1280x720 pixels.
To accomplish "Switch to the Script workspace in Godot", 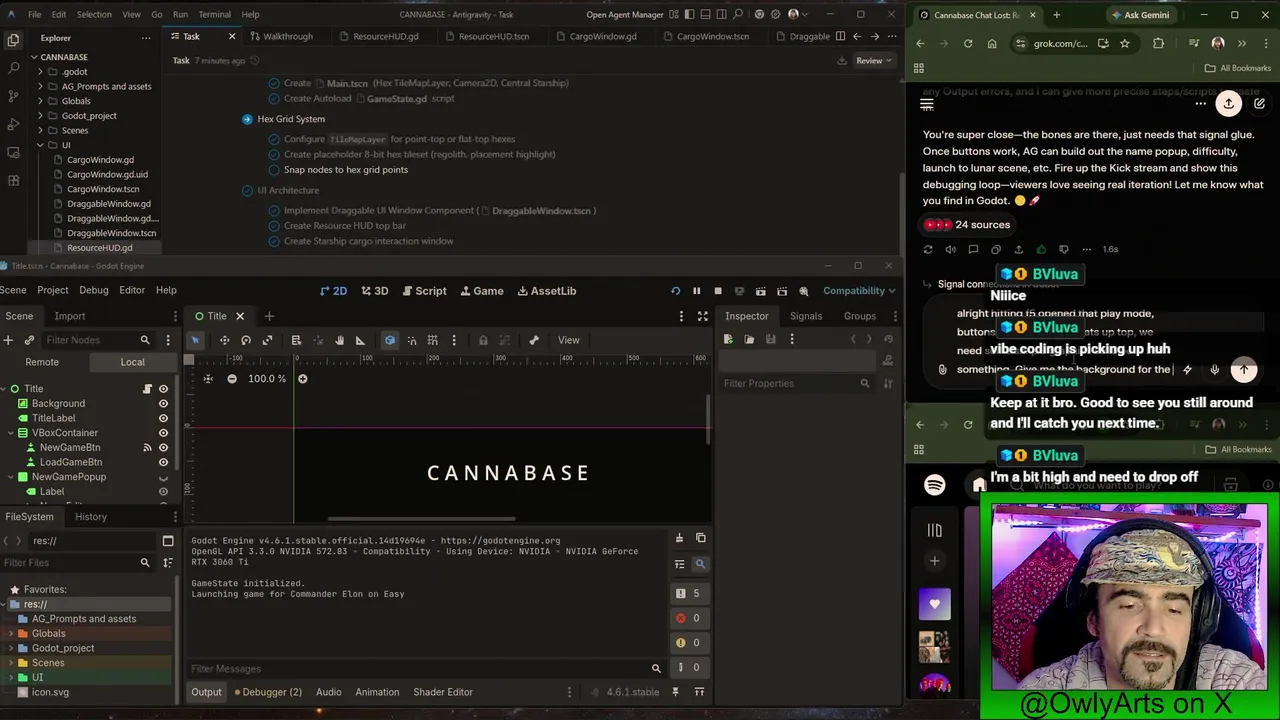I will point(424,291).
